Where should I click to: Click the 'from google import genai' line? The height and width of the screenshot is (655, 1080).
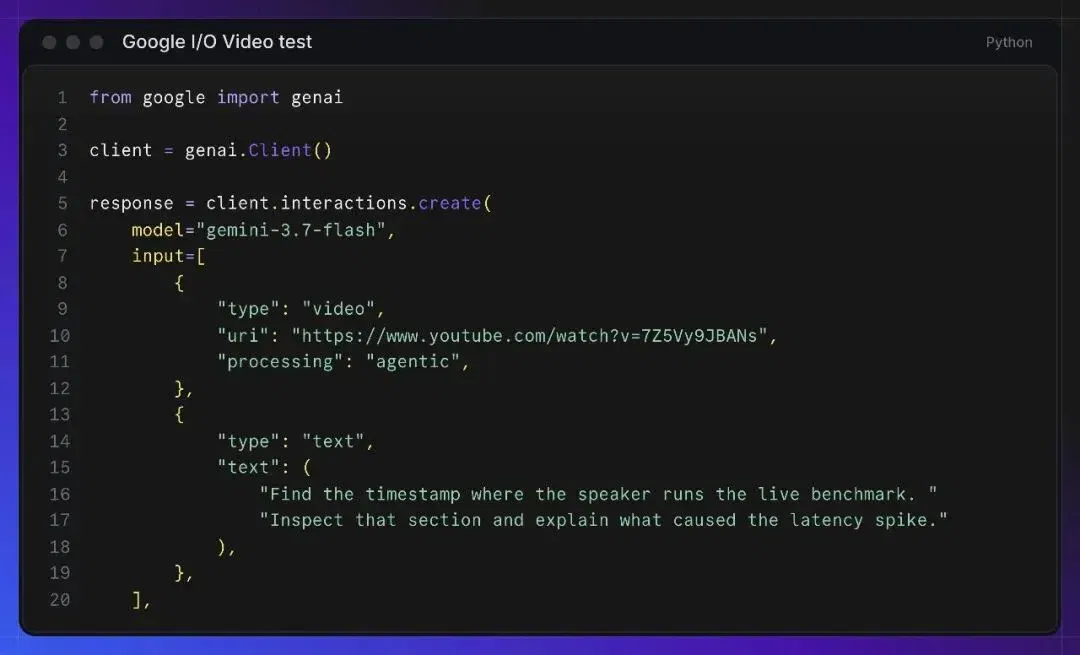(x=216, y=98)
